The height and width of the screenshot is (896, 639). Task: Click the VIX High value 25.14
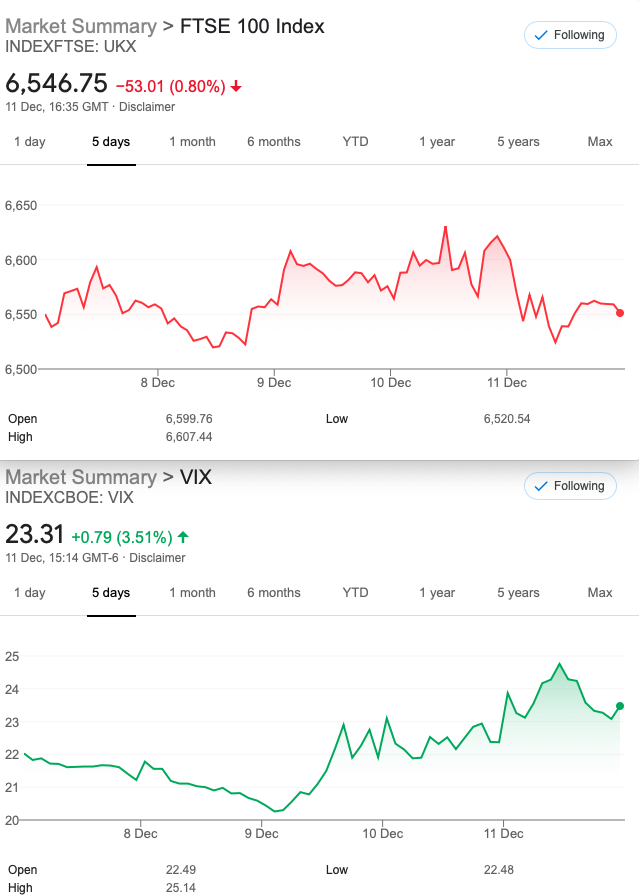click(181, 888)
